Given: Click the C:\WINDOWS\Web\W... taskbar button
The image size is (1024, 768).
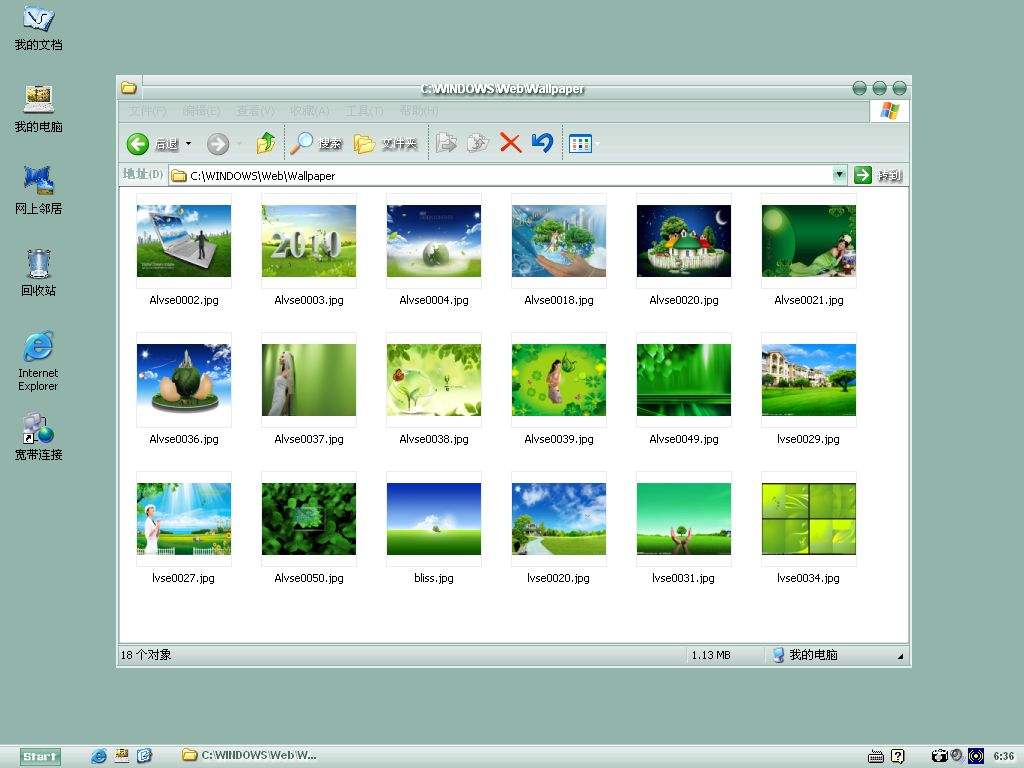Looking at the screenshot, I should coord(249,755).
